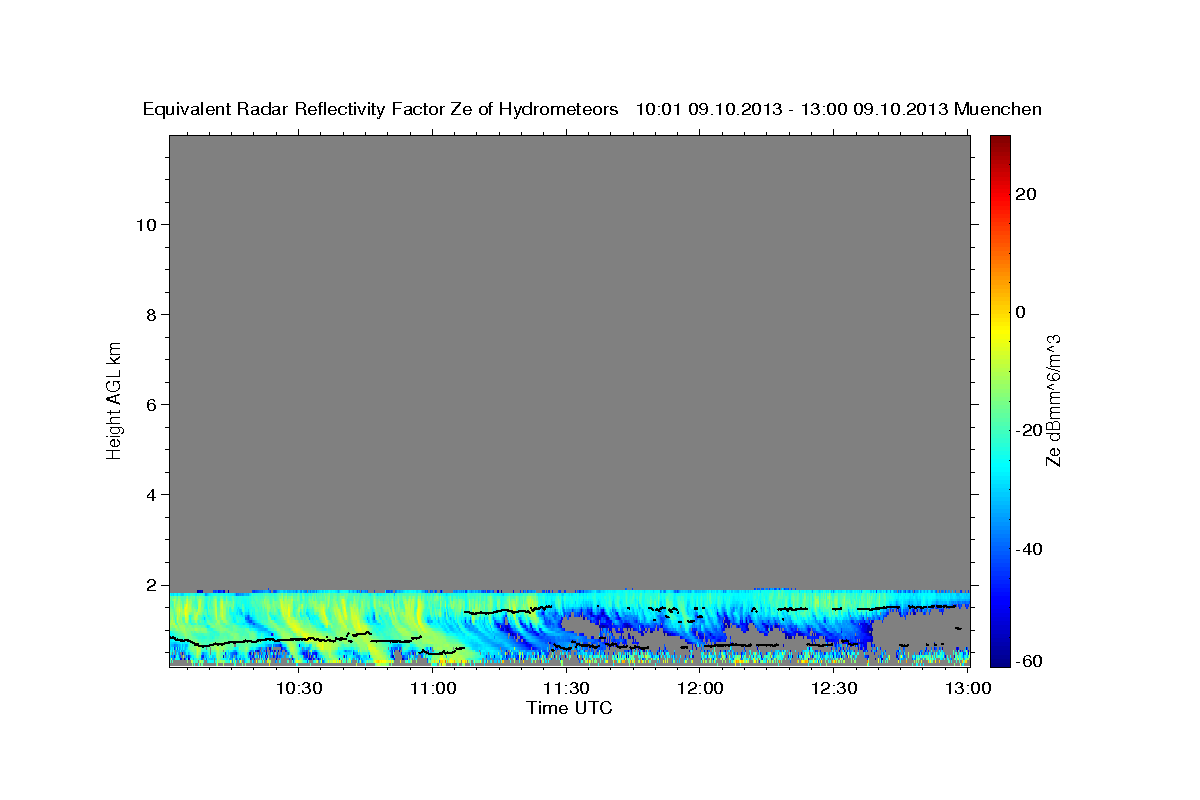1200x800 pixels.
Task: Click the '11:00' time tick label
Action: pyautogui.click(x=433, y=688)
